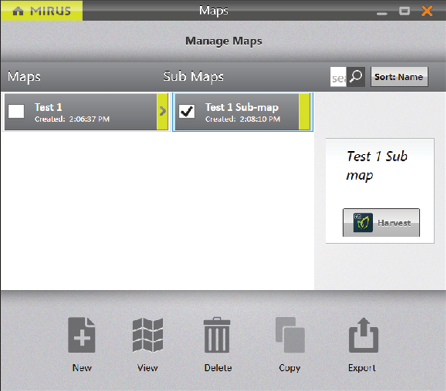Image resolution: width=446 pixels, height=391 pixels.
Task: Click into the search input field
Action: pyautogui.click(x=338, y=77)
